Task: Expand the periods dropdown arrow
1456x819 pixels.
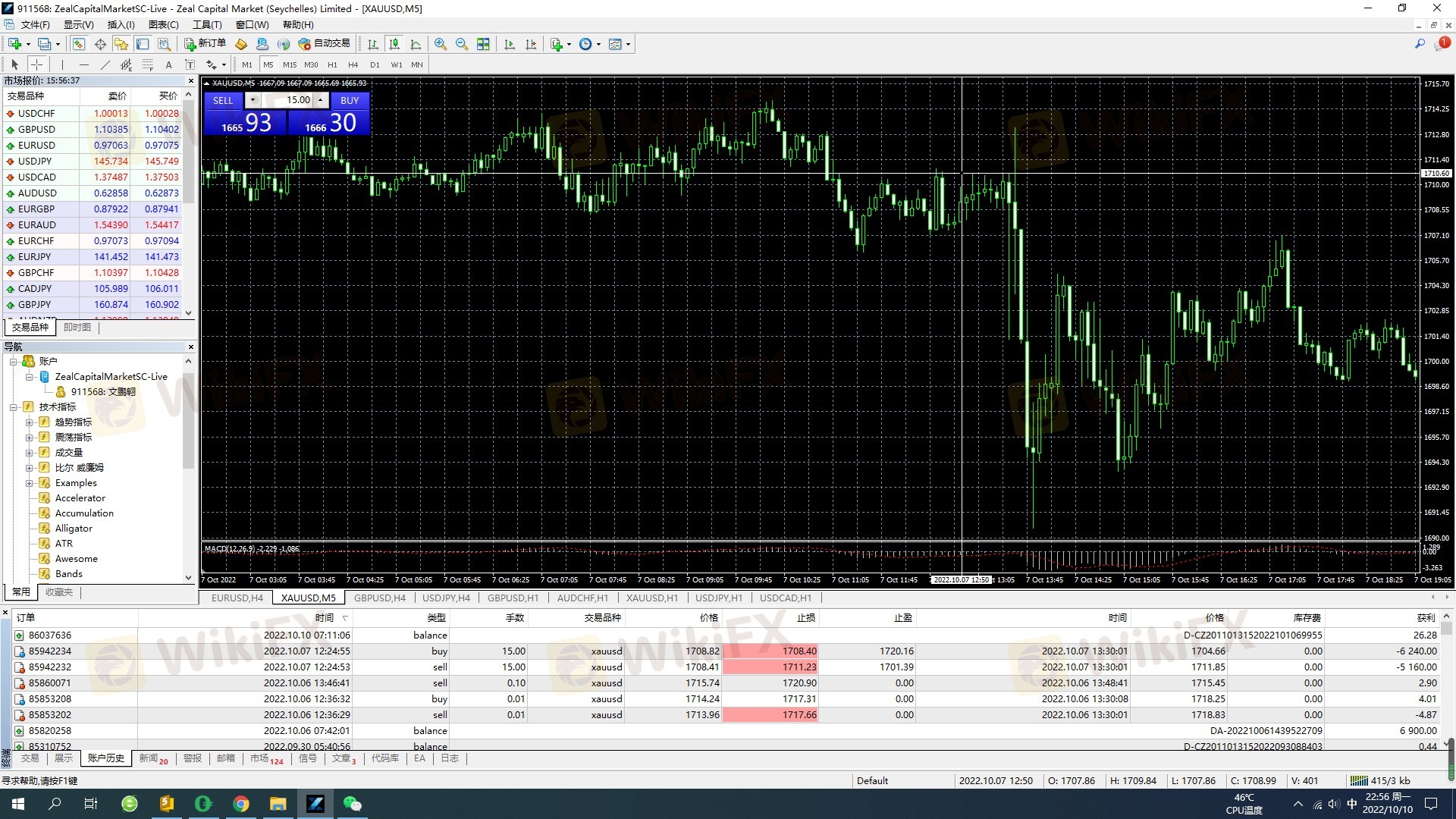Action: point(598,44)
